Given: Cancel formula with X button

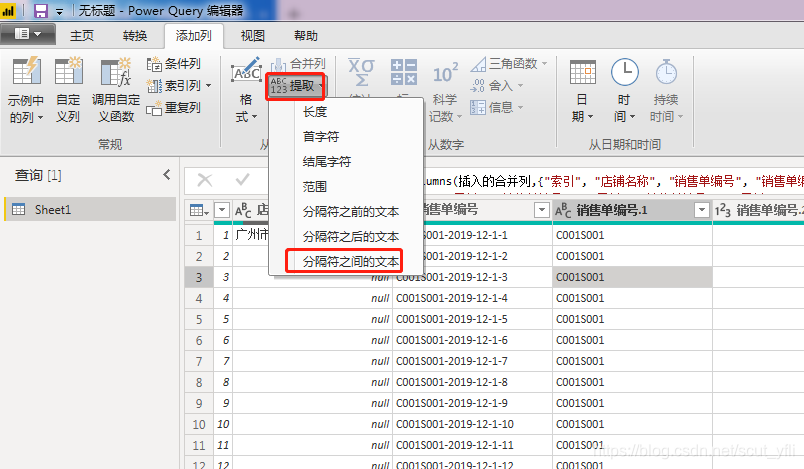Looking at the screenshot, I should 205,180.
